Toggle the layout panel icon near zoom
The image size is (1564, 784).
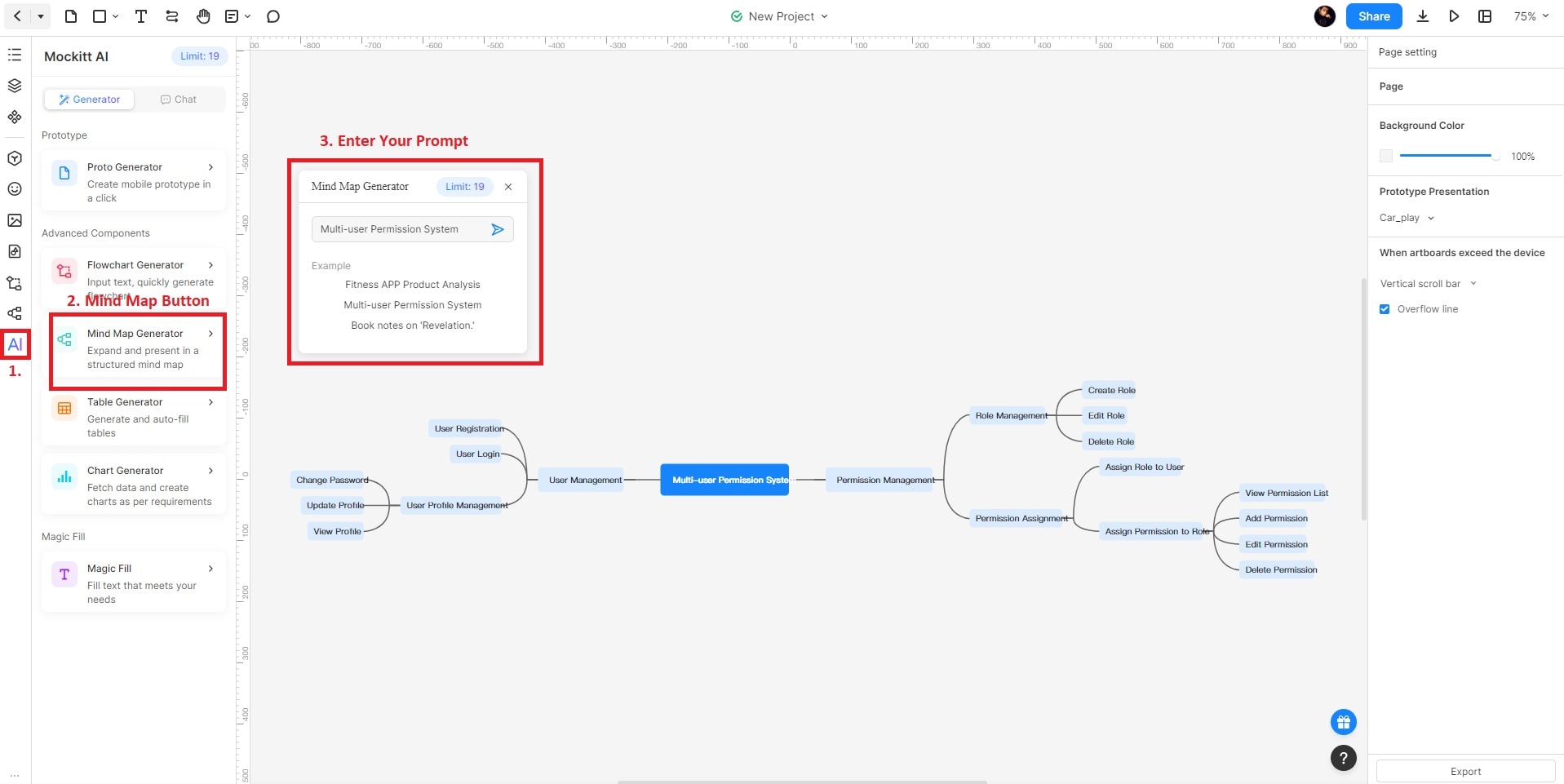point(1485,16)
